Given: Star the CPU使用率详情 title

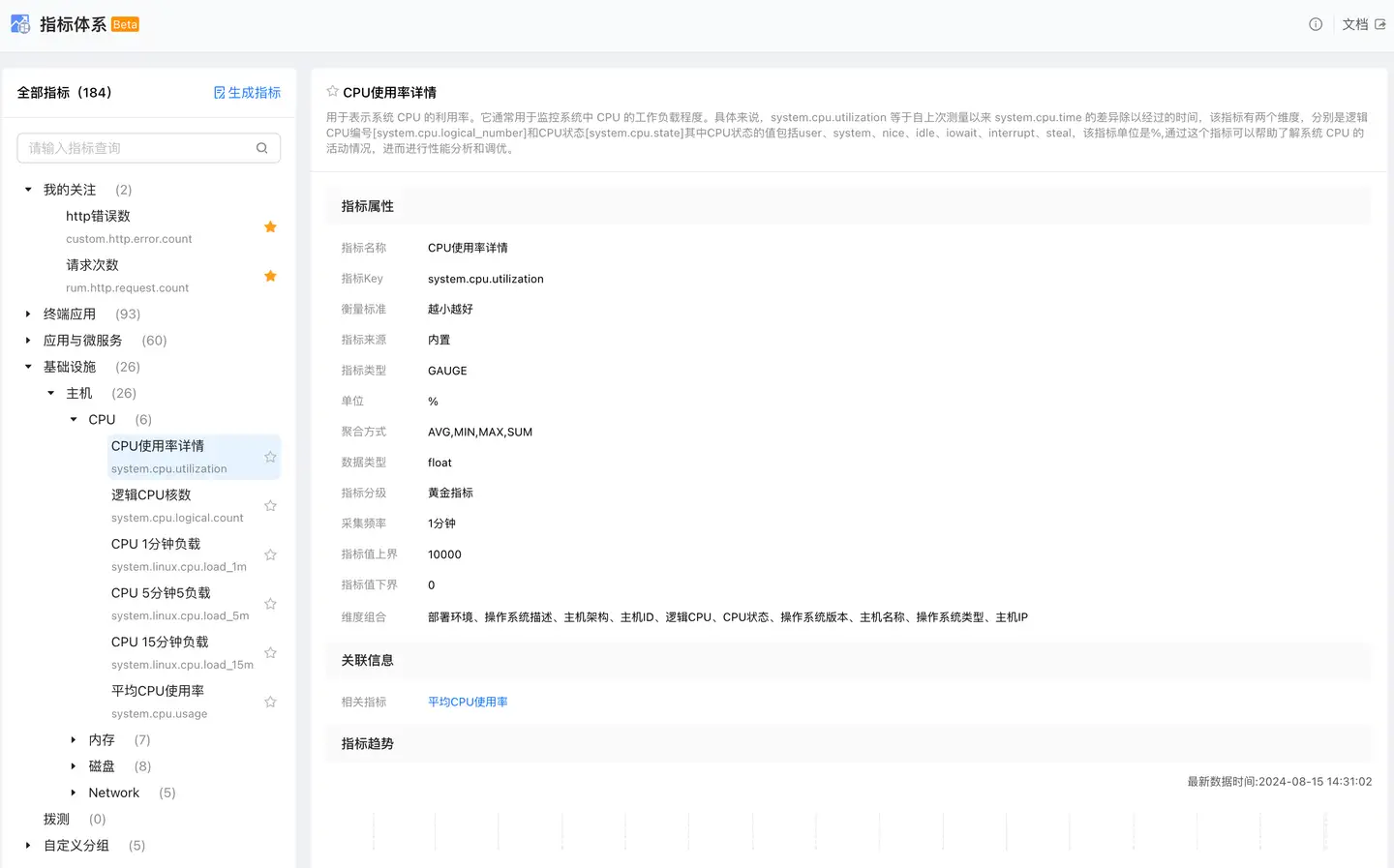Looking at the screenshot, I should [x=332, y=91].
